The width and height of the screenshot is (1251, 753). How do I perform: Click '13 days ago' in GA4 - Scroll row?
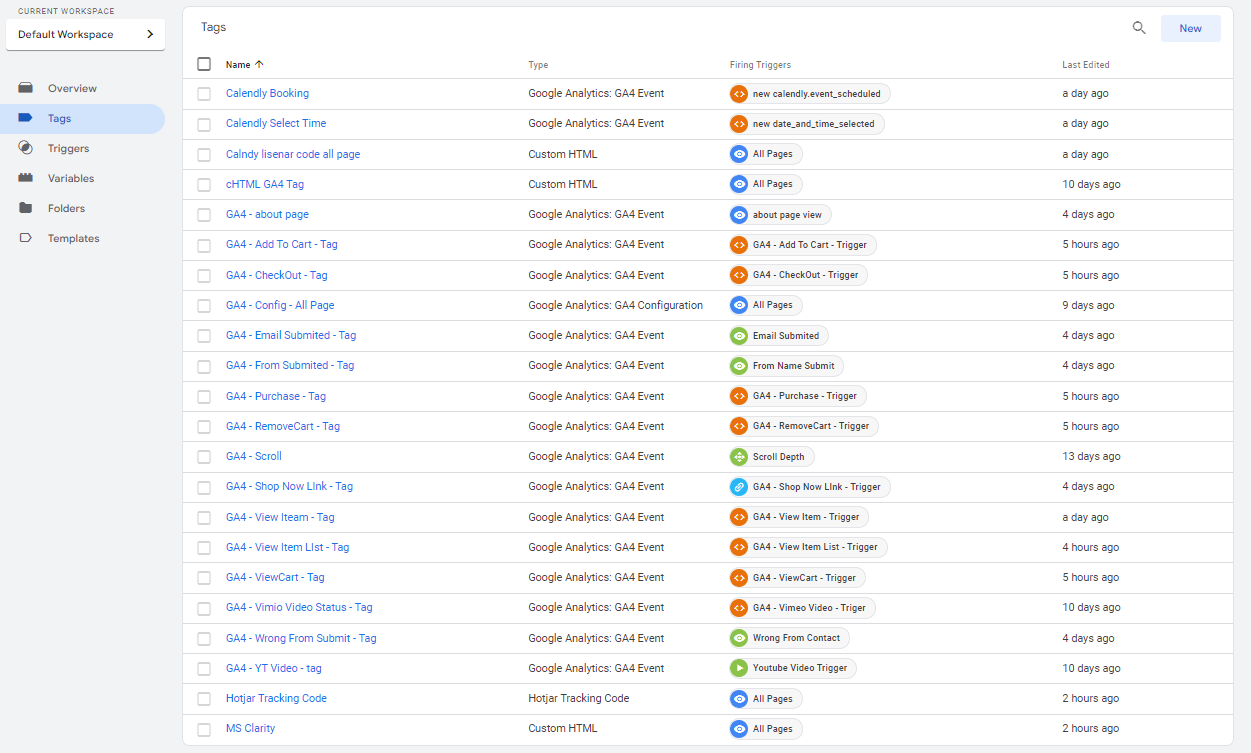(1091, 456)
